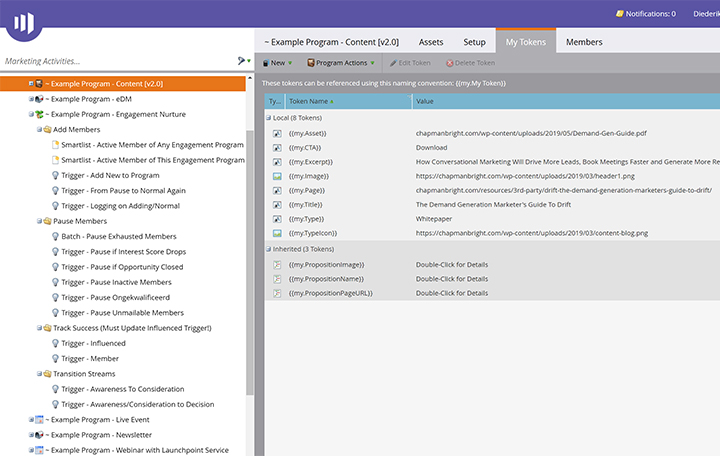Click the Engagement Nurture program icon
The image size is (720, 456).
click(x=39, y=114)
